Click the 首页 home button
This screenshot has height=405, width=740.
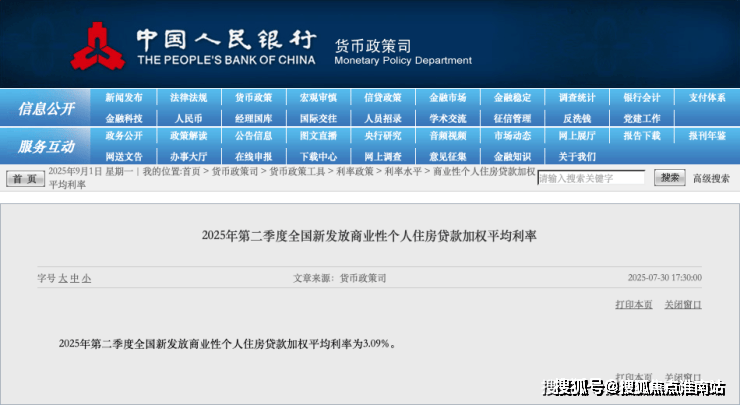[x=25, y=178]
